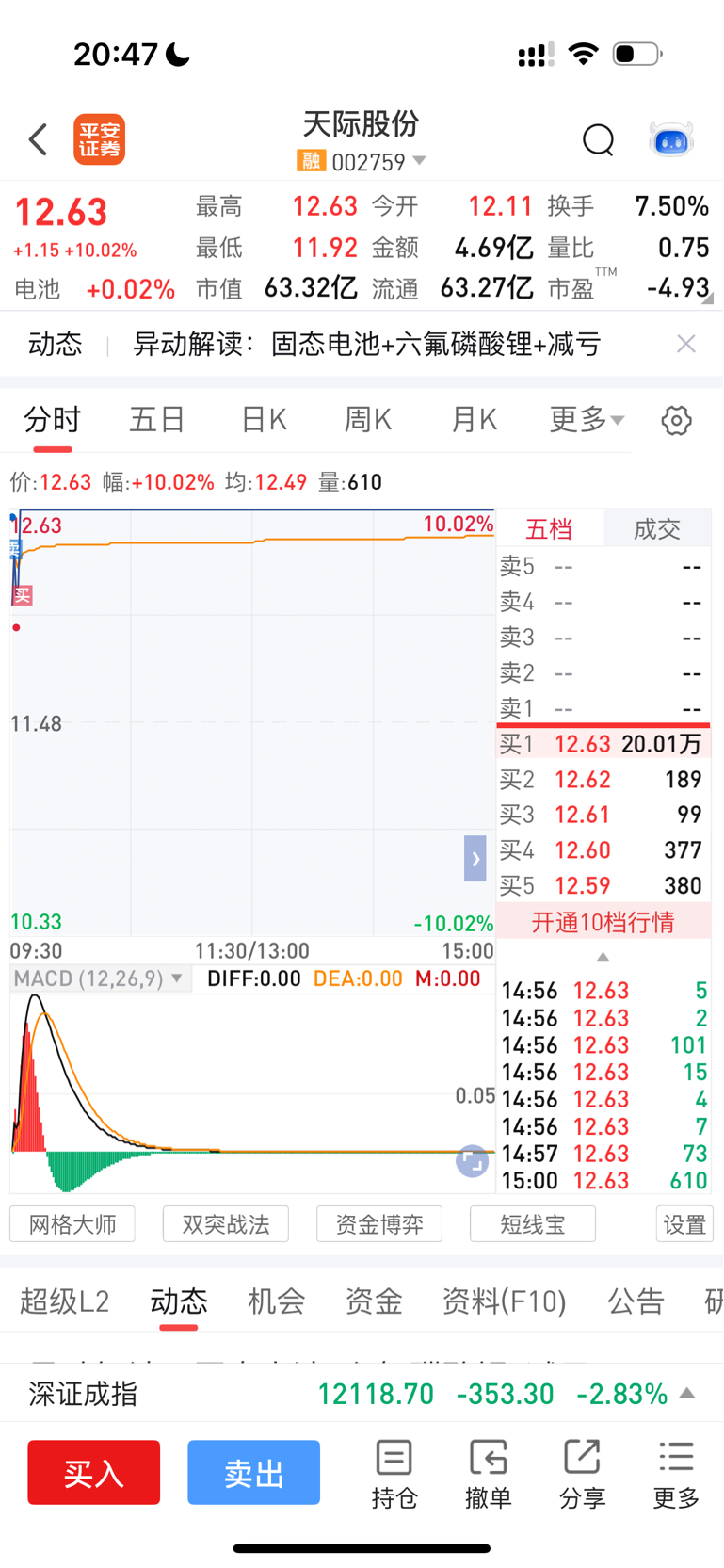
Task: Tap the moon do-not-disturb icon
Action: point(178,55)
